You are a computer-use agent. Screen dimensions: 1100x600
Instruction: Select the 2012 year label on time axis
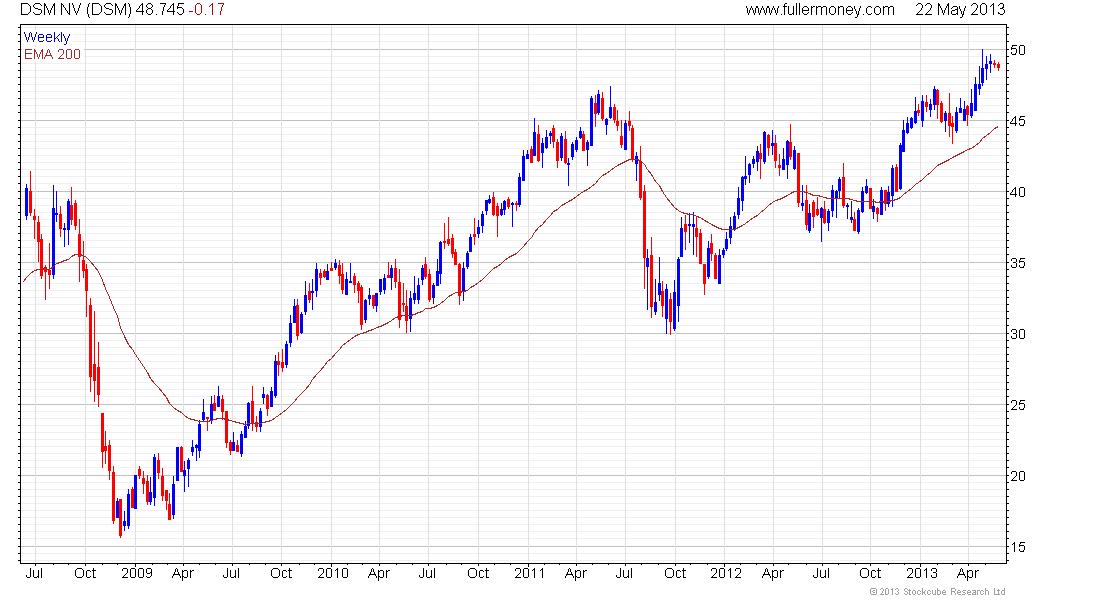click(725, 573)
